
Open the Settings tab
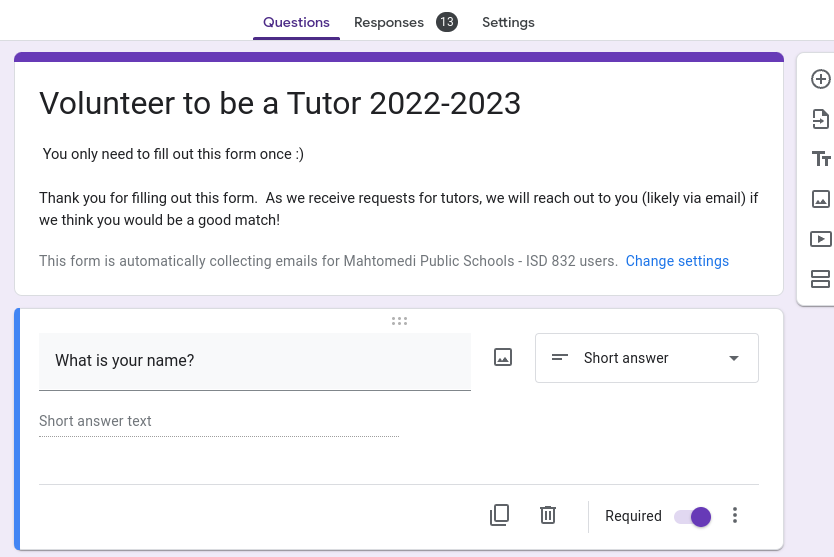[508, 22]
